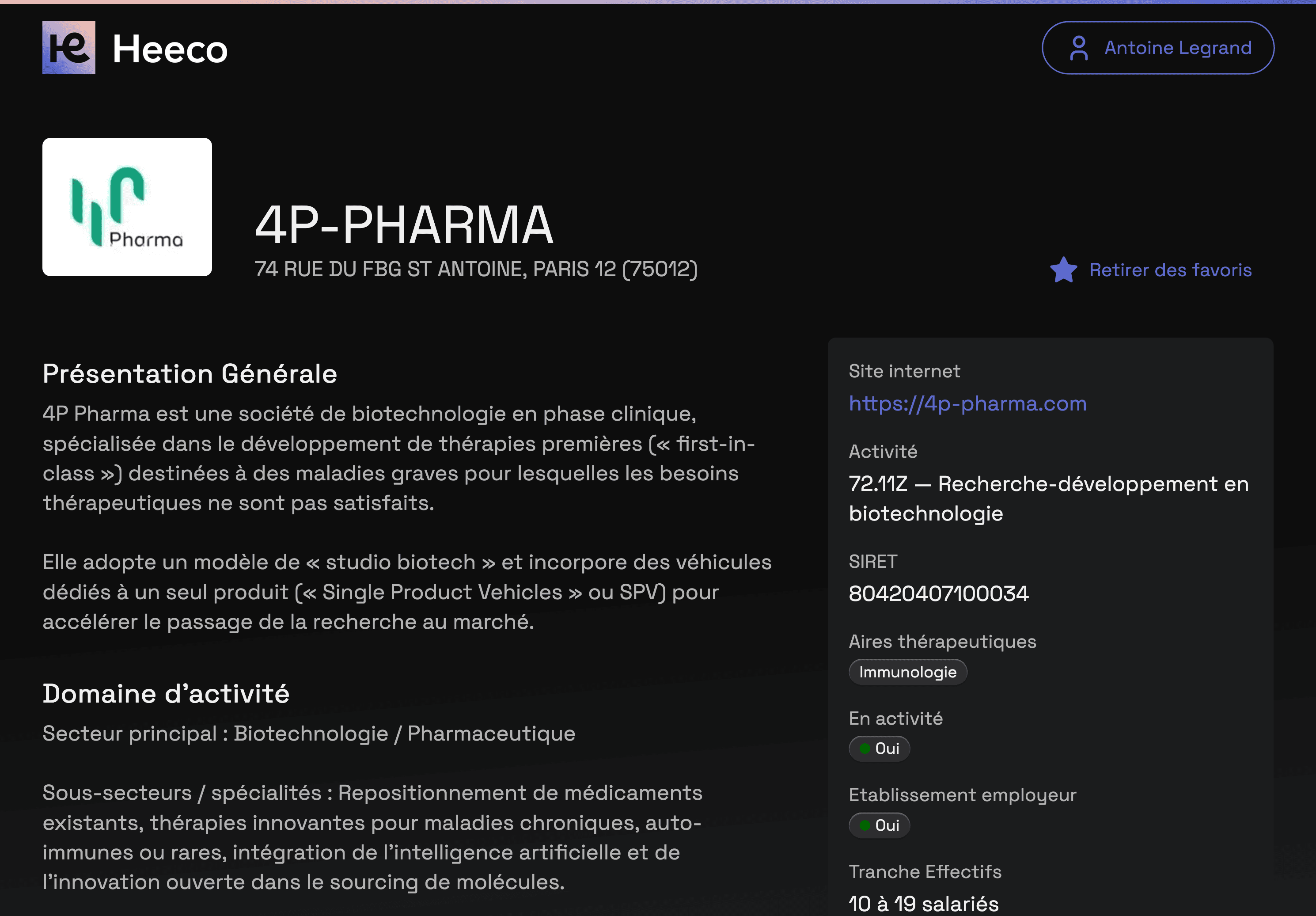Open Antoine Legrand account button
This screenshot has height=916, width=1316.
point(1158,48)
